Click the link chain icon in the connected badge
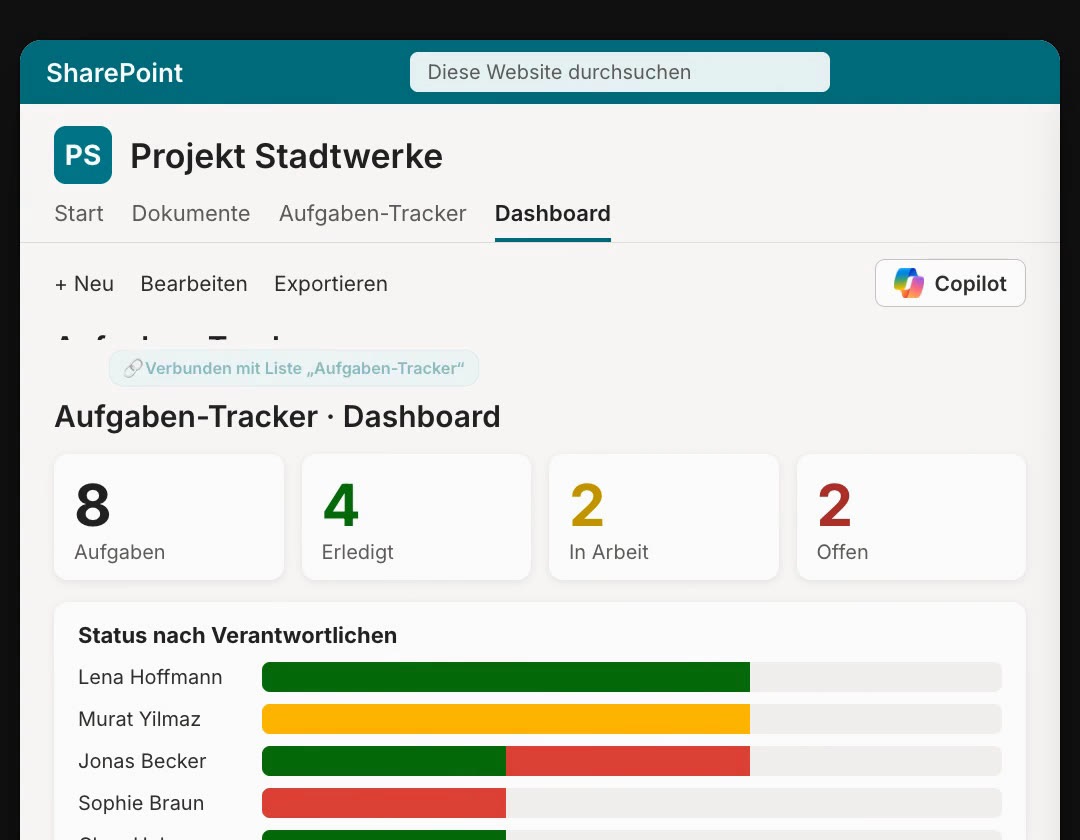 [x=133, y=368]
